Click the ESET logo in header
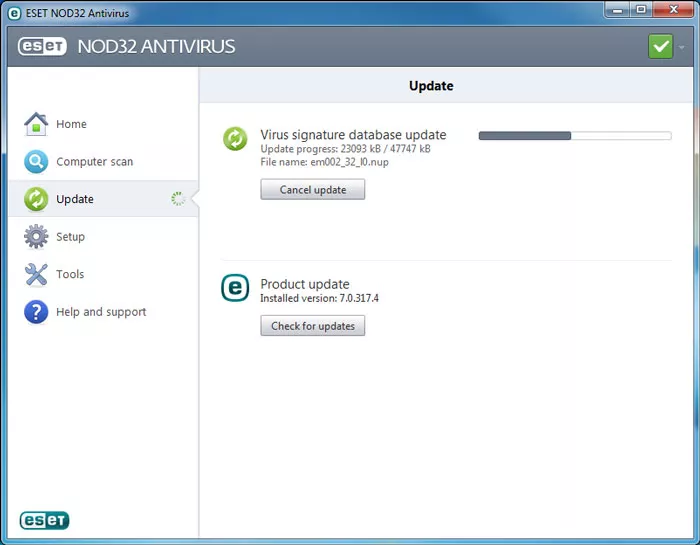The width and height of the screenshot is (700, 545). click(42, 46)
